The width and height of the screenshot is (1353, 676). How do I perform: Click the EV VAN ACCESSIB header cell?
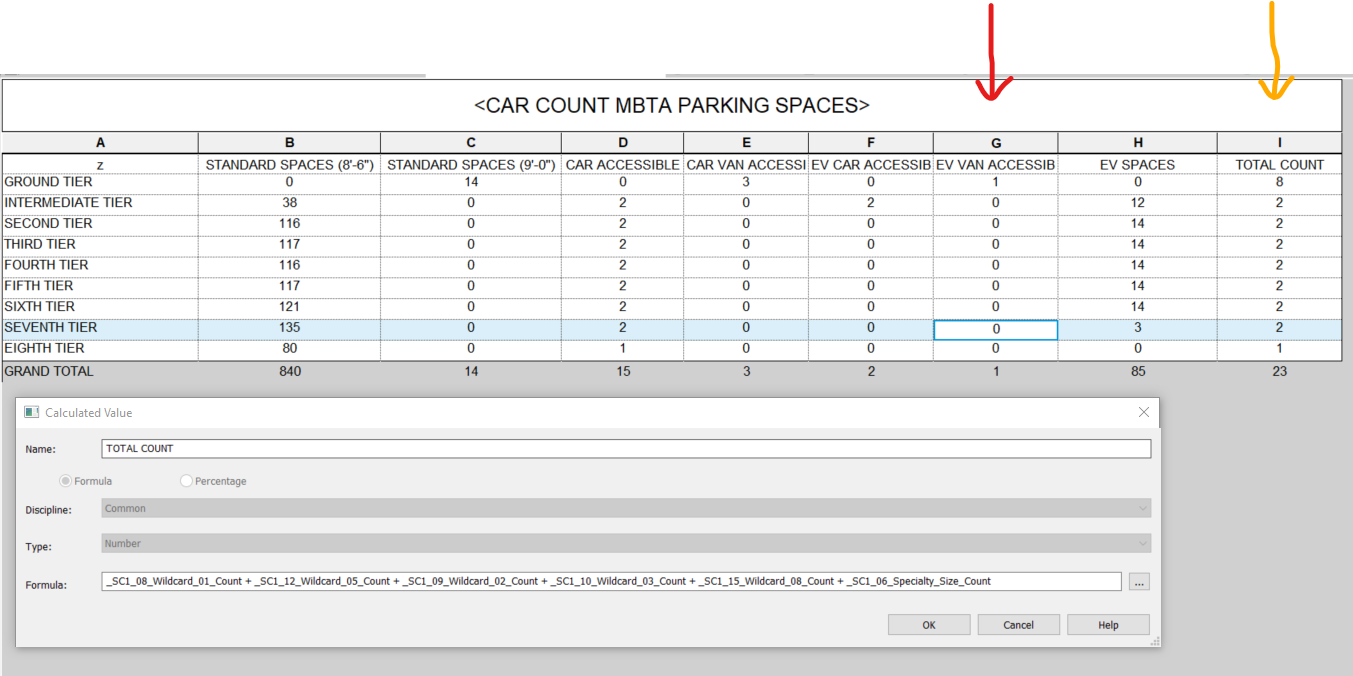coord(995,164)
